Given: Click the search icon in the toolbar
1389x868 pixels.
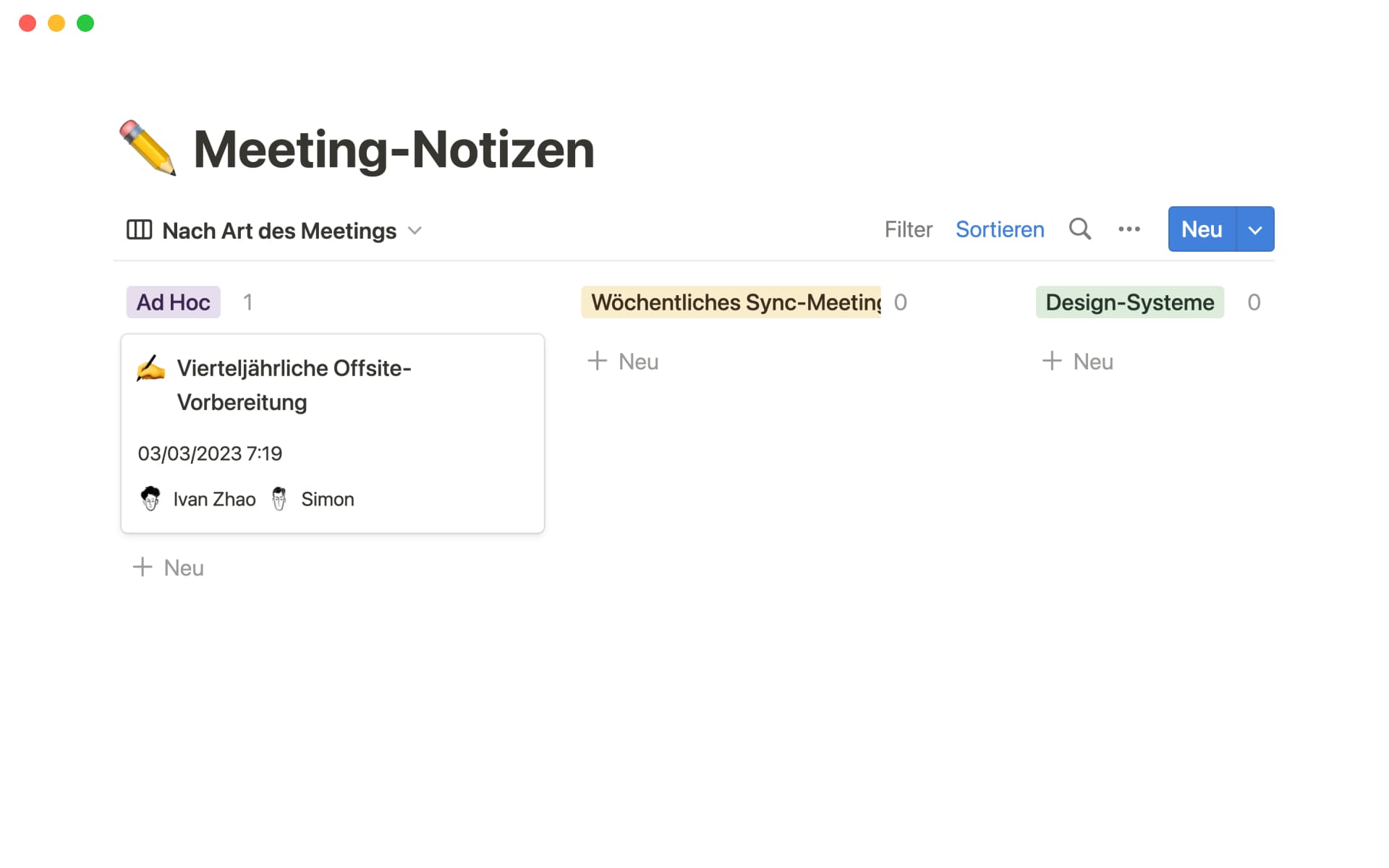Looking at the screenshot, I should [x=1080, y=229].
